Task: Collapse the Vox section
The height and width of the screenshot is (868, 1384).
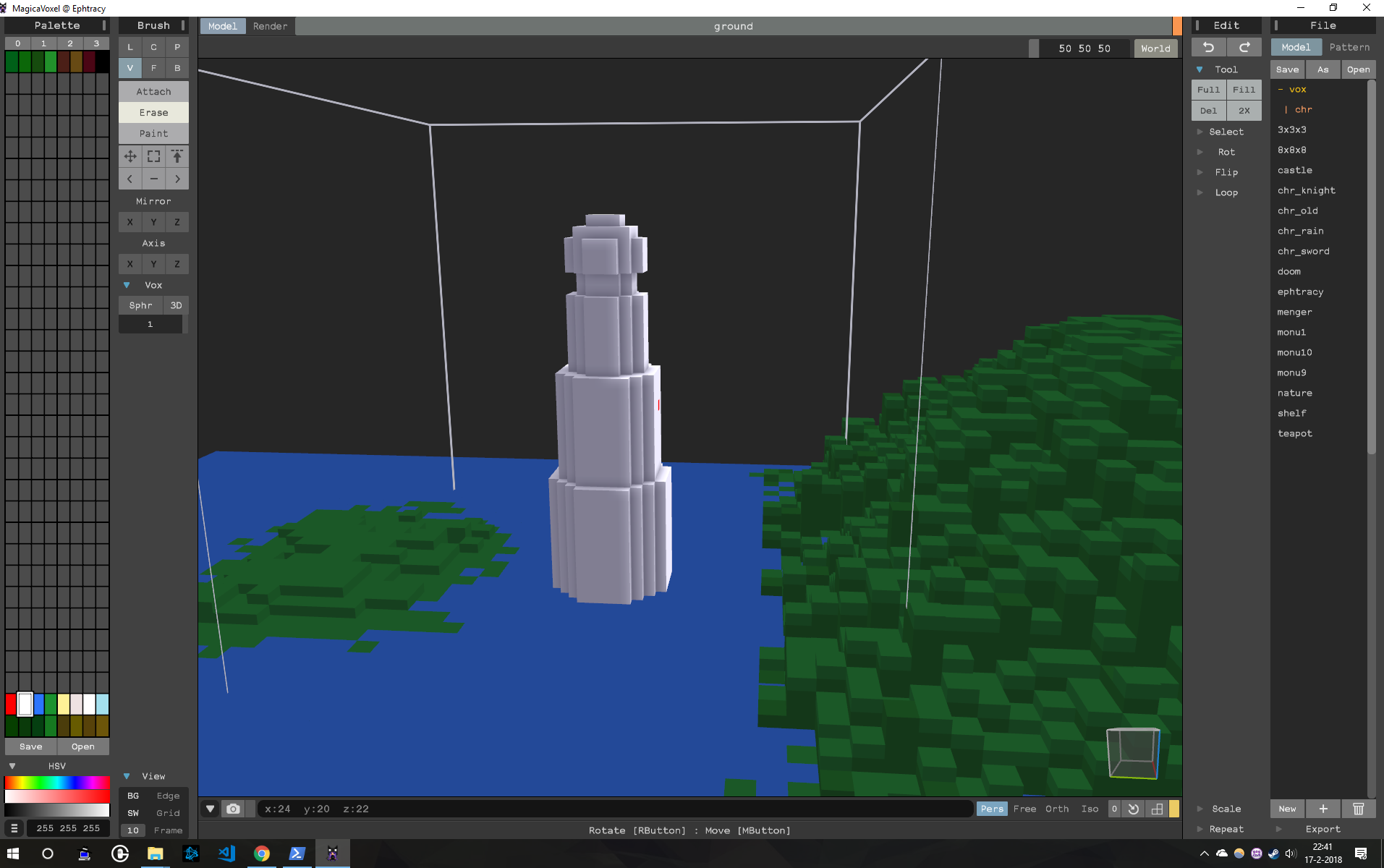Action: point(127,285)
